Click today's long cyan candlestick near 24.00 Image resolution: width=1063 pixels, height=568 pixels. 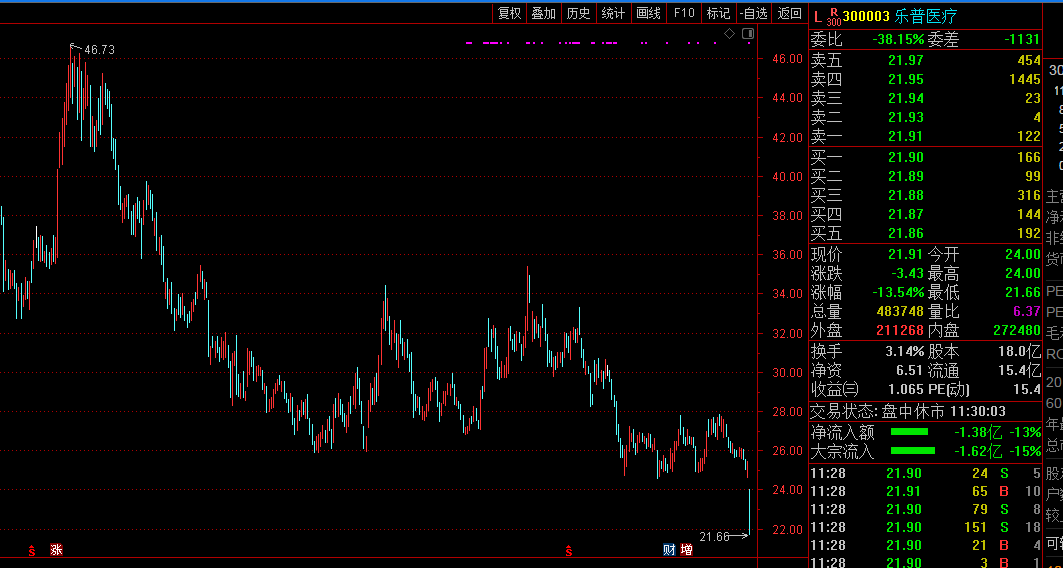tap(749, 512)
